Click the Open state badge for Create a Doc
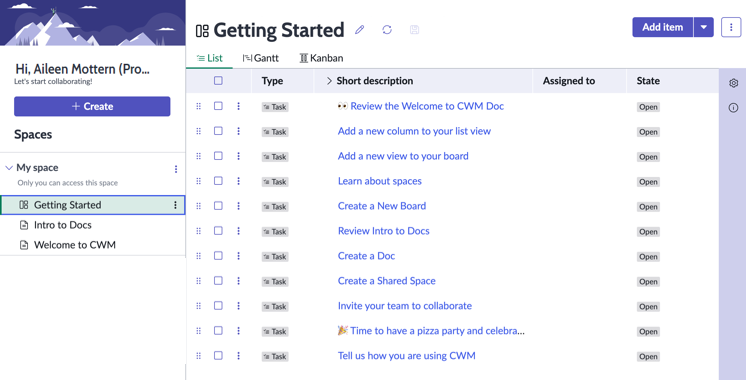Screen dimensions: 746x380 click(648, 257)
